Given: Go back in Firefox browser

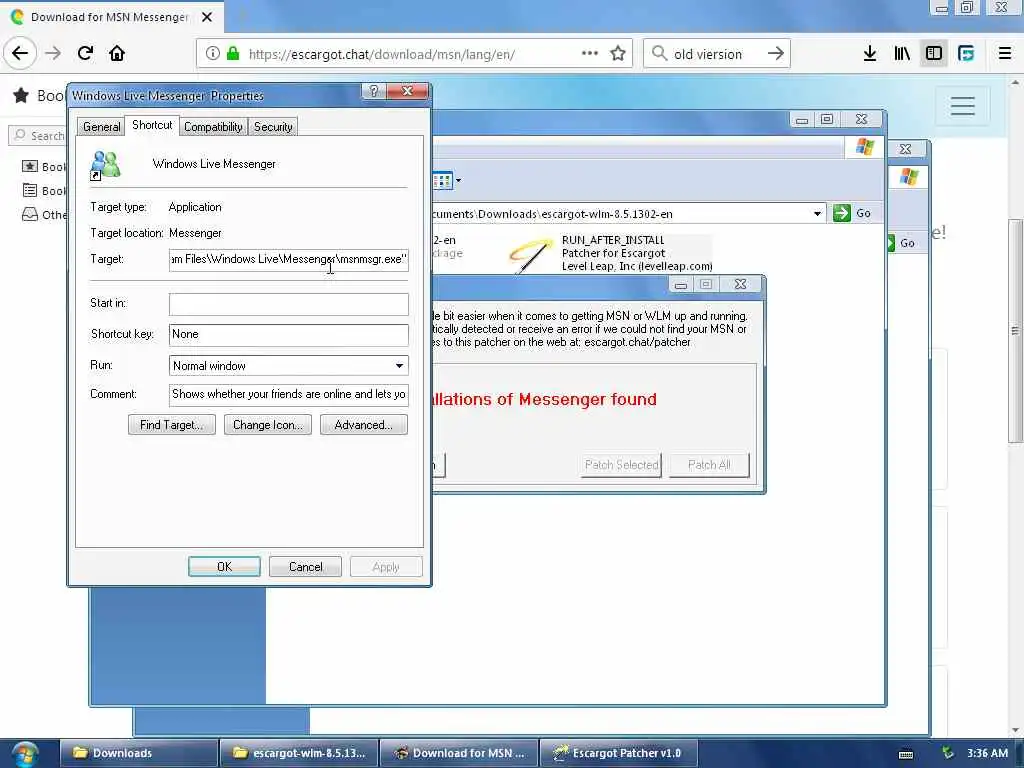Looking at the screenshot, I should point(20,53).
